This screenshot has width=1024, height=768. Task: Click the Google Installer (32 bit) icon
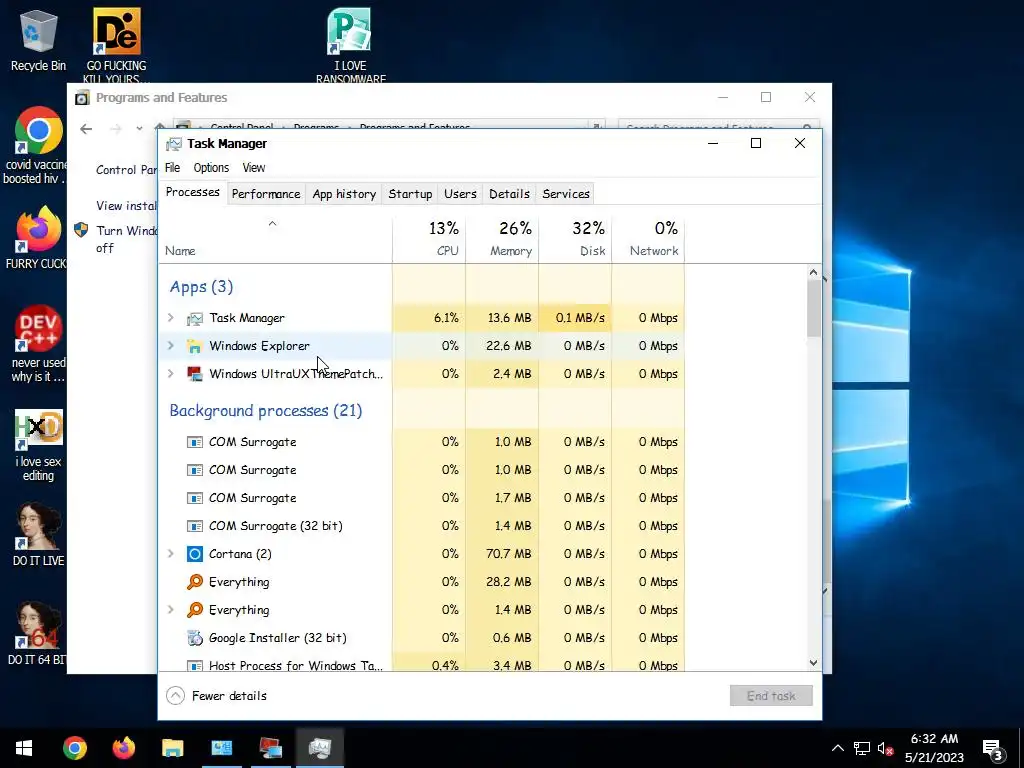195,638
